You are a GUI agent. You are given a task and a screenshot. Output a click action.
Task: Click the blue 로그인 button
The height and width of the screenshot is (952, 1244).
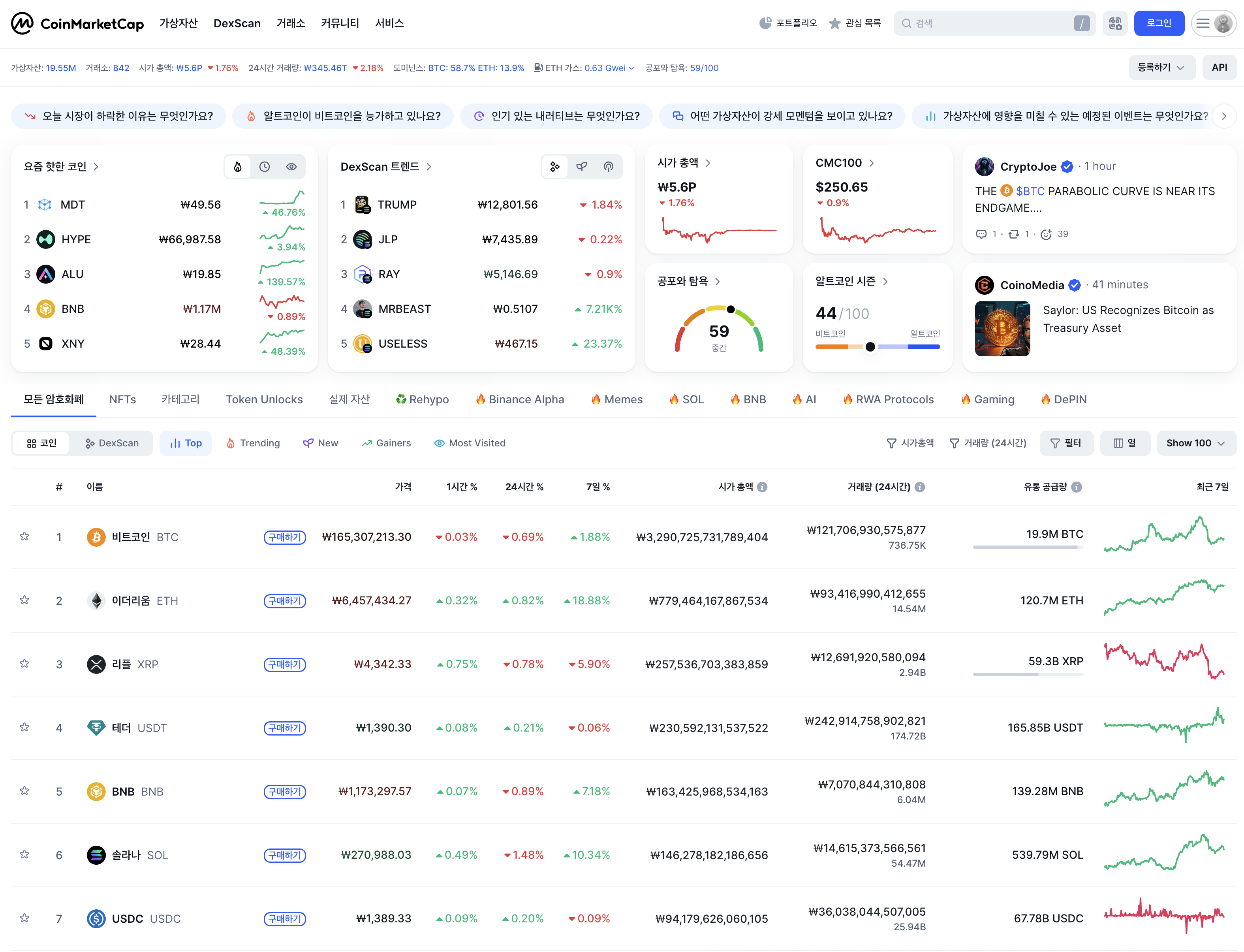click(1158, 23)
